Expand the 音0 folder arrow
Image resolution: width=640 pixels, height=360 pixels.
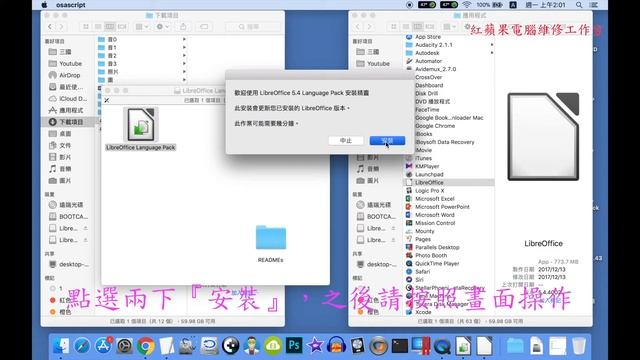(x=184, y=39)
